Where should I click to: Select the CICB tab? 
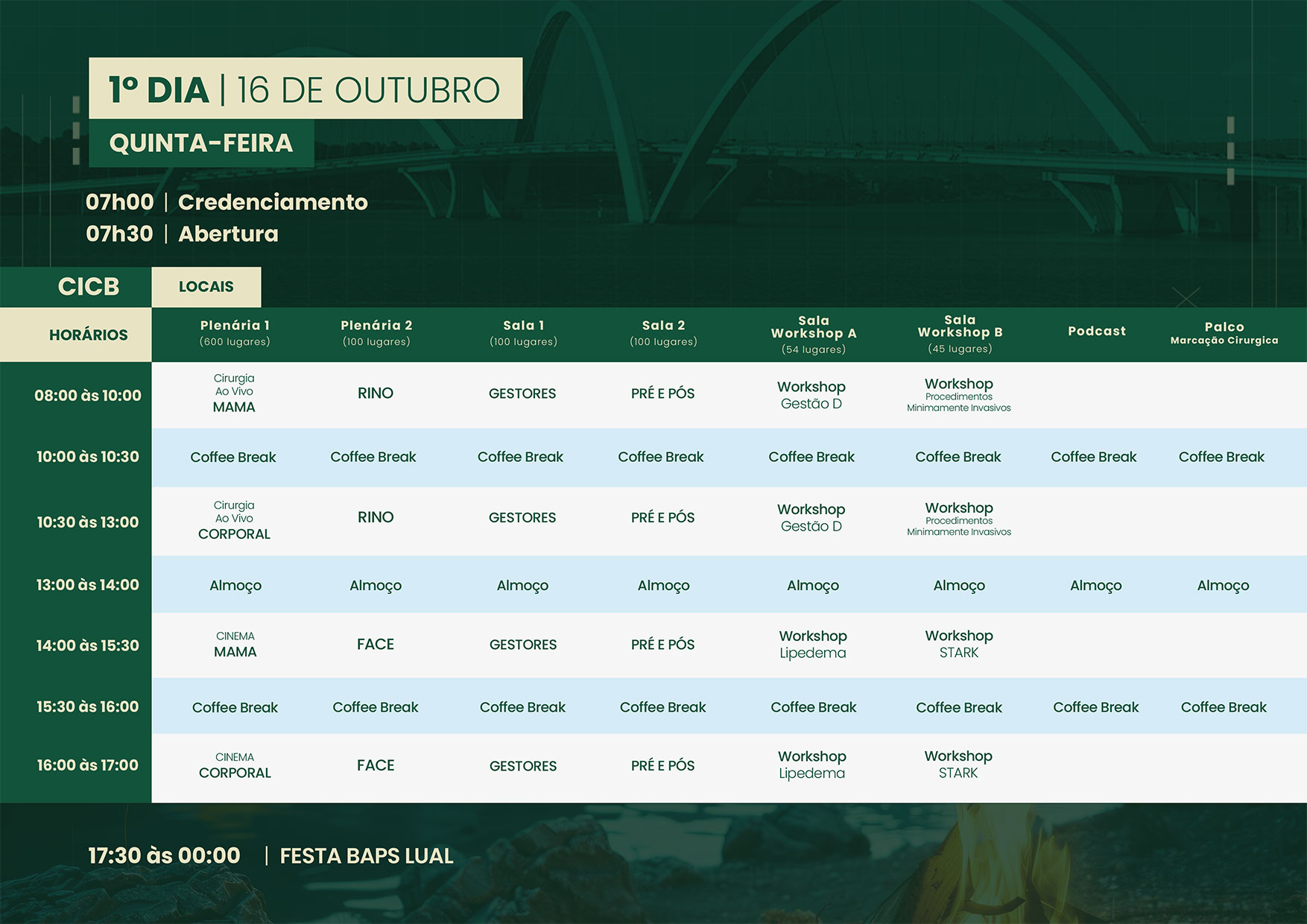pos(88,287)
